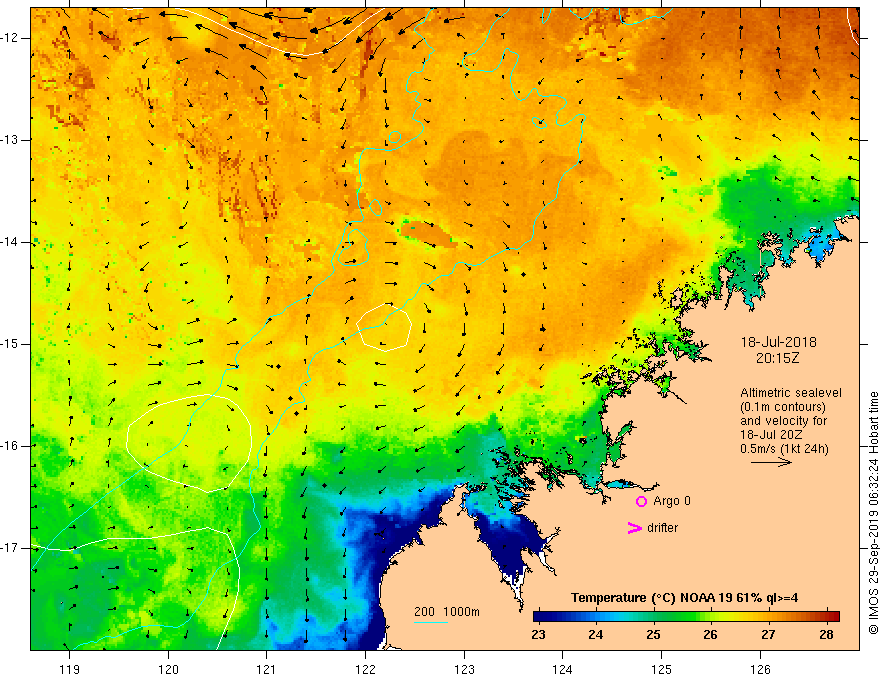Click the longitude label 123
Screen dimensions: 880x680
[x=464, y=669]
